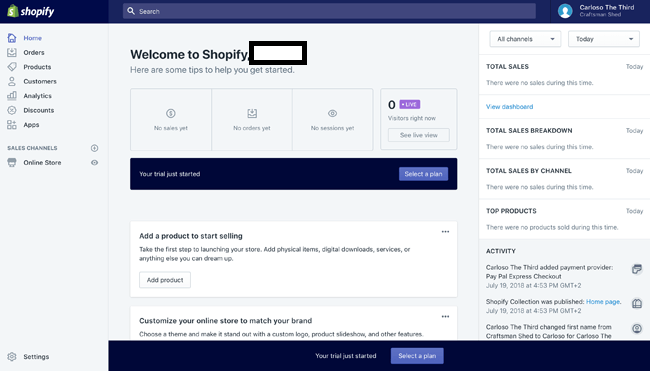The height and width of the screenshot is (371, 650).
Task: Click the Shopify logo in the header
Action: (x=31, y=11)
